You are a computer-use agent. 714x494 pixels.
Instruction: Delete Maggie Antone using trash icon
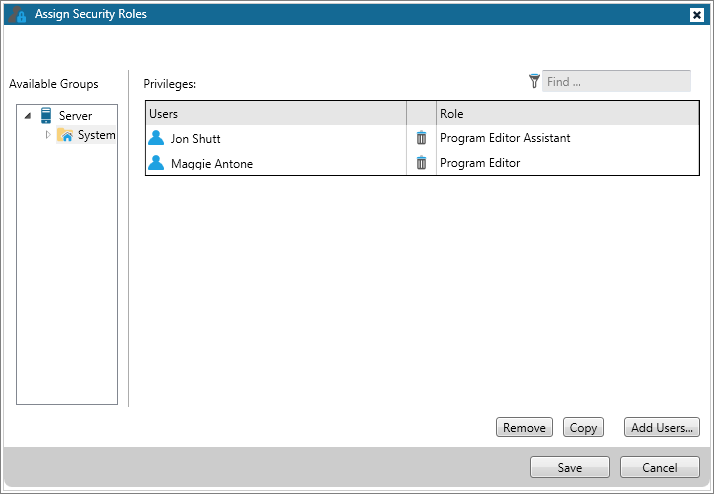421,163
